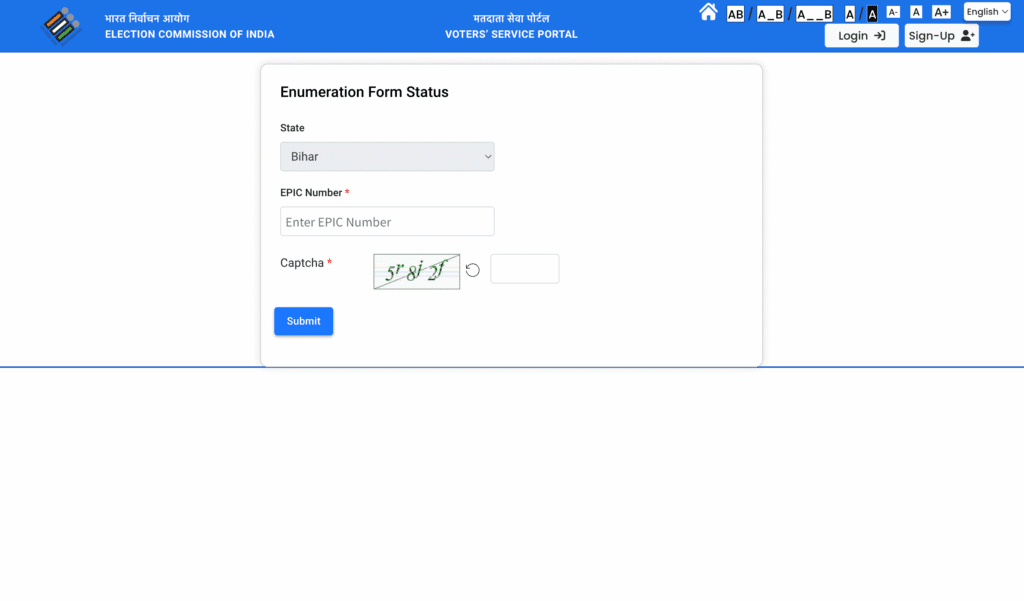
Task: Open the English language dropdown
Action: click(x=987, y=12)
